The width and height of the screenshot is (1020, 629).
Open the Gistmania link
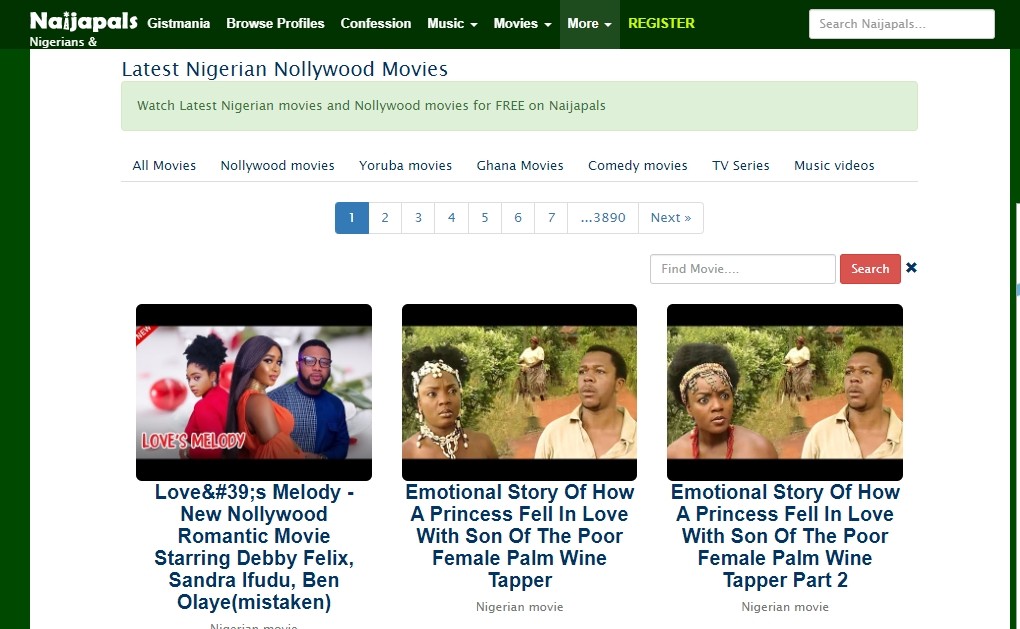(178, 23)
